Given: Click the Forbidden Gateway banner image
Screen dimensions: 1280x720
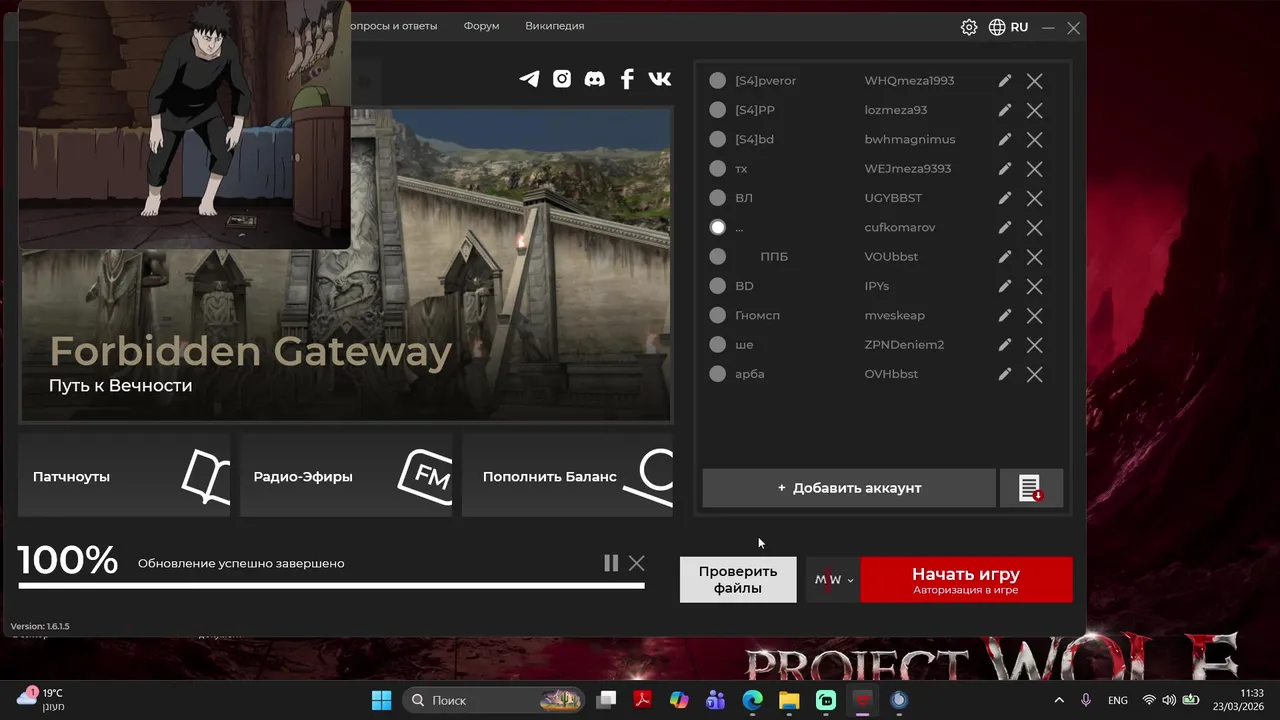Looking at the screenshot, I should click(x=347, y=265).
